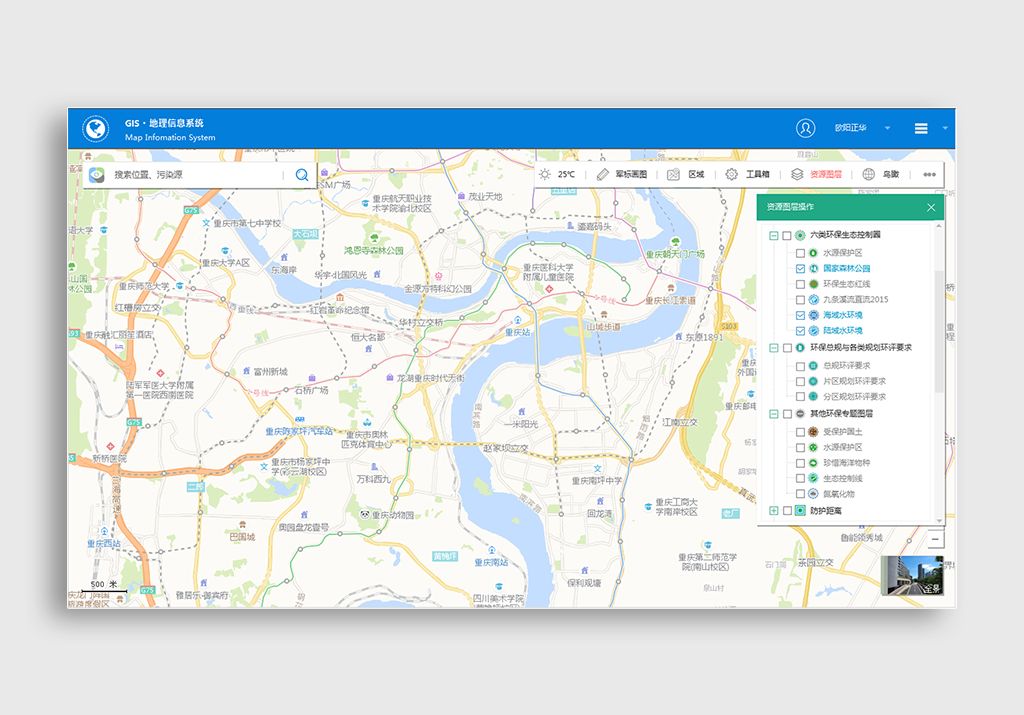Screen dimensions: 1024x715
Task: Click the 海域水环境 layer icon
Action: tap(814, 315)
